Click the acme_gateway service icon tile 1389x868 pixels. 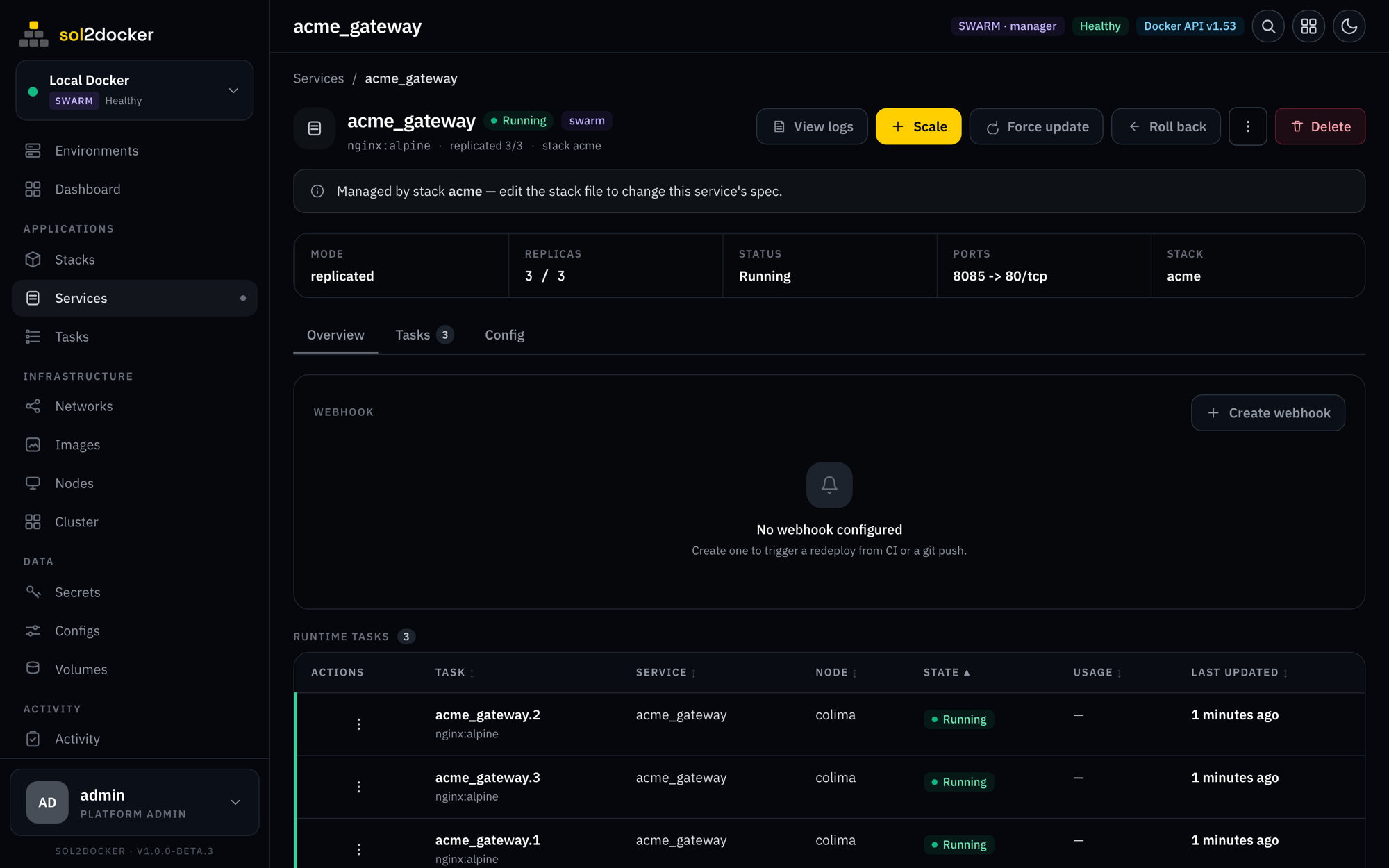tap(315, 128)
